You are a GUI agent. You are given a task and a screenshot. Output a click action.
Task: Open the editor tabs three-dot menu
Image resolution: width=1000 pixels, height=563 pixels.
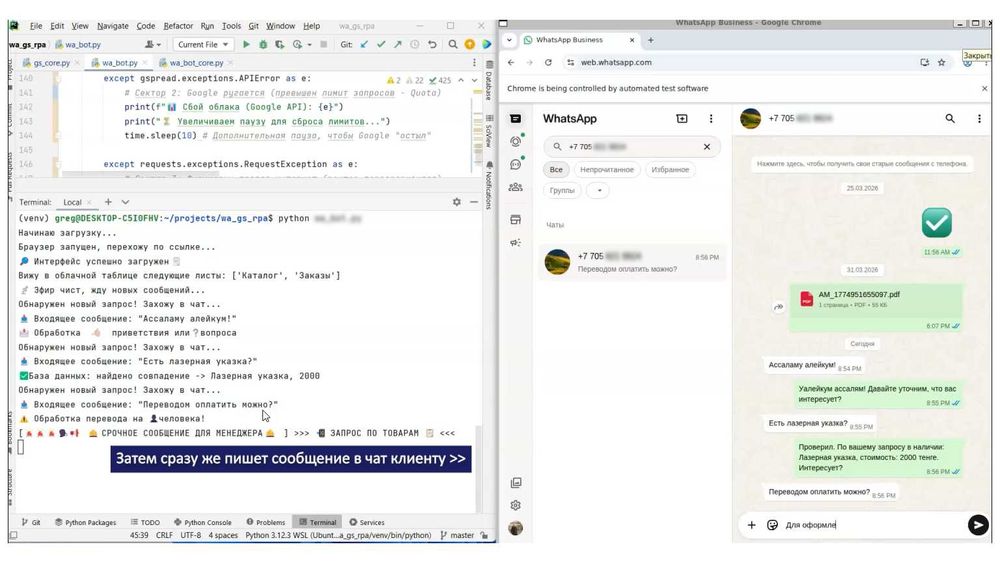pyautogui.click(x=474, y=62)
